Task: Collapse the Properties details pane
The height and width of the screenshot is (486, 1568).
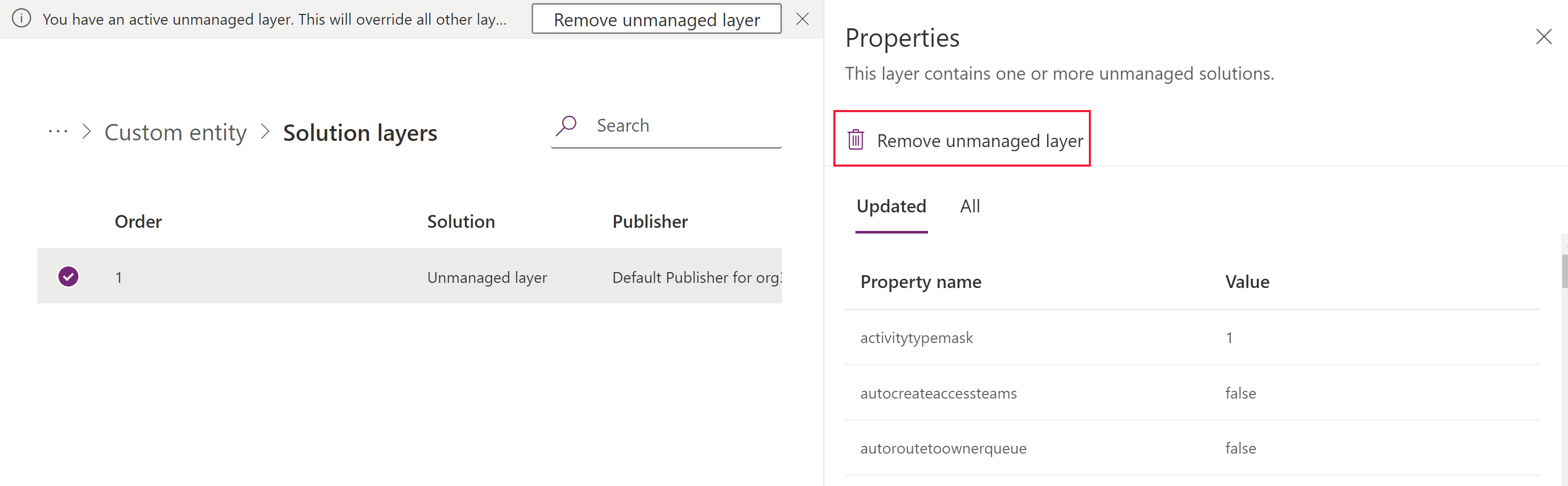Action: point(1545,37)
